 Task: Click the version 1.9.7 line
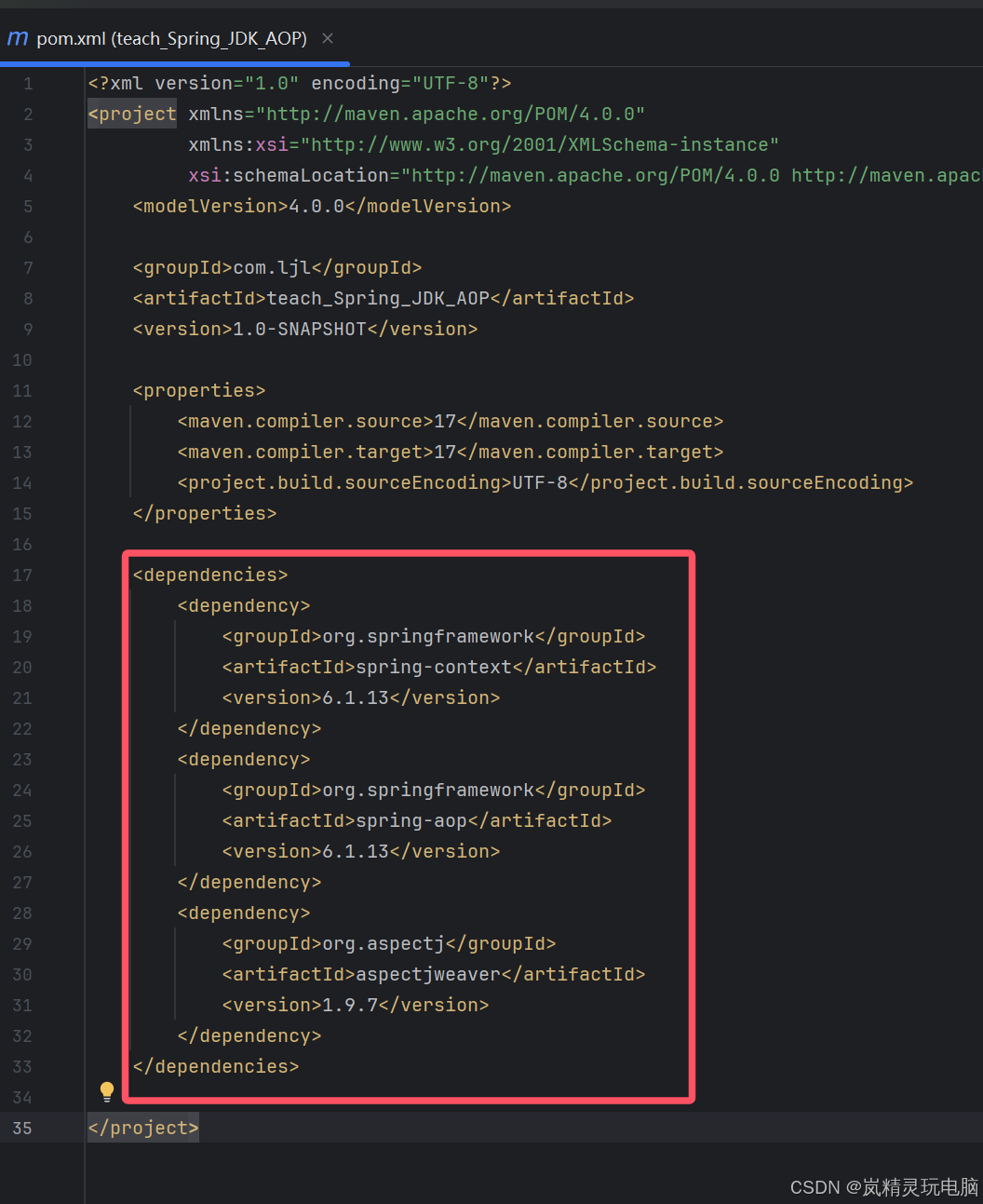point(356,1005)
